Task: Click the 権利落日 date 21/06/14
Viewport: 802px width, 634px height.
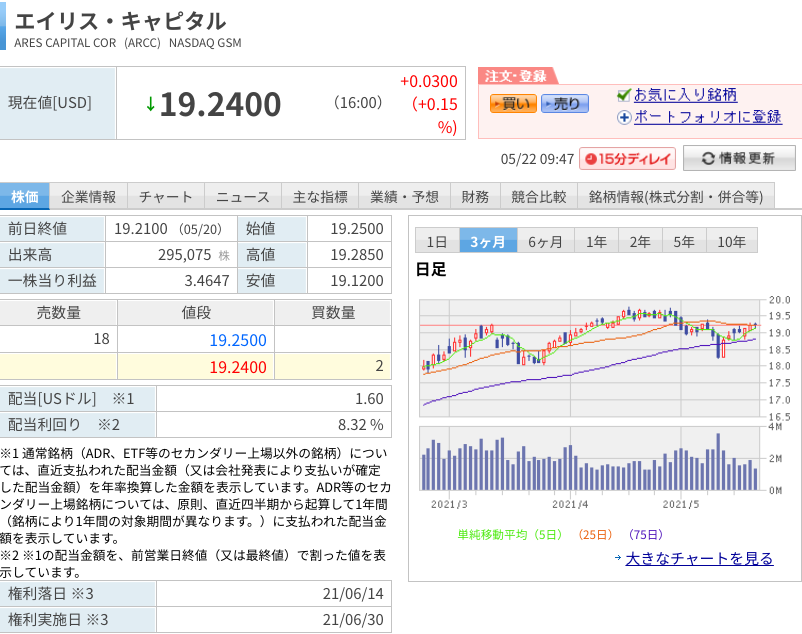Action: [353, 594]
